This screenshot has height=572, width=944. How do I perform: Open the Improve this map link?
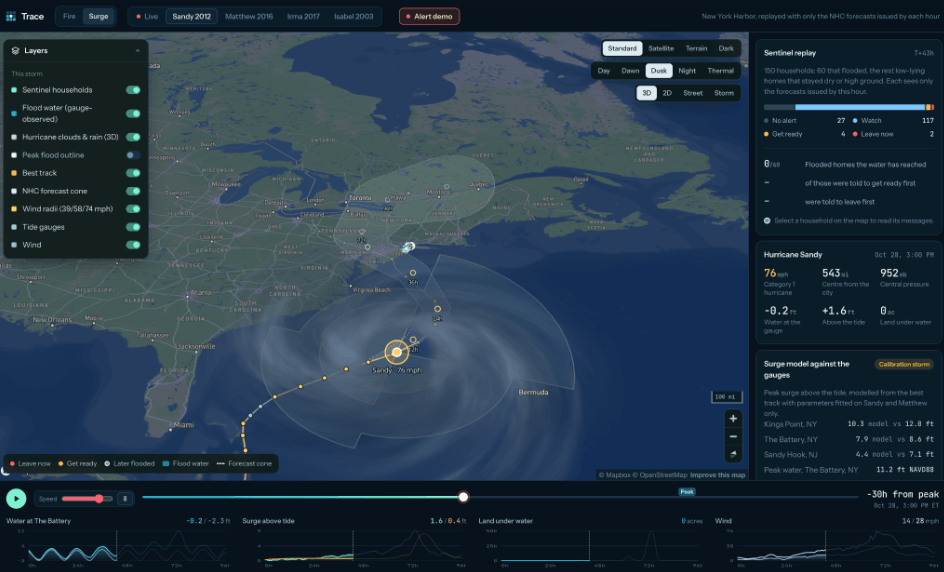coord(718,475)
